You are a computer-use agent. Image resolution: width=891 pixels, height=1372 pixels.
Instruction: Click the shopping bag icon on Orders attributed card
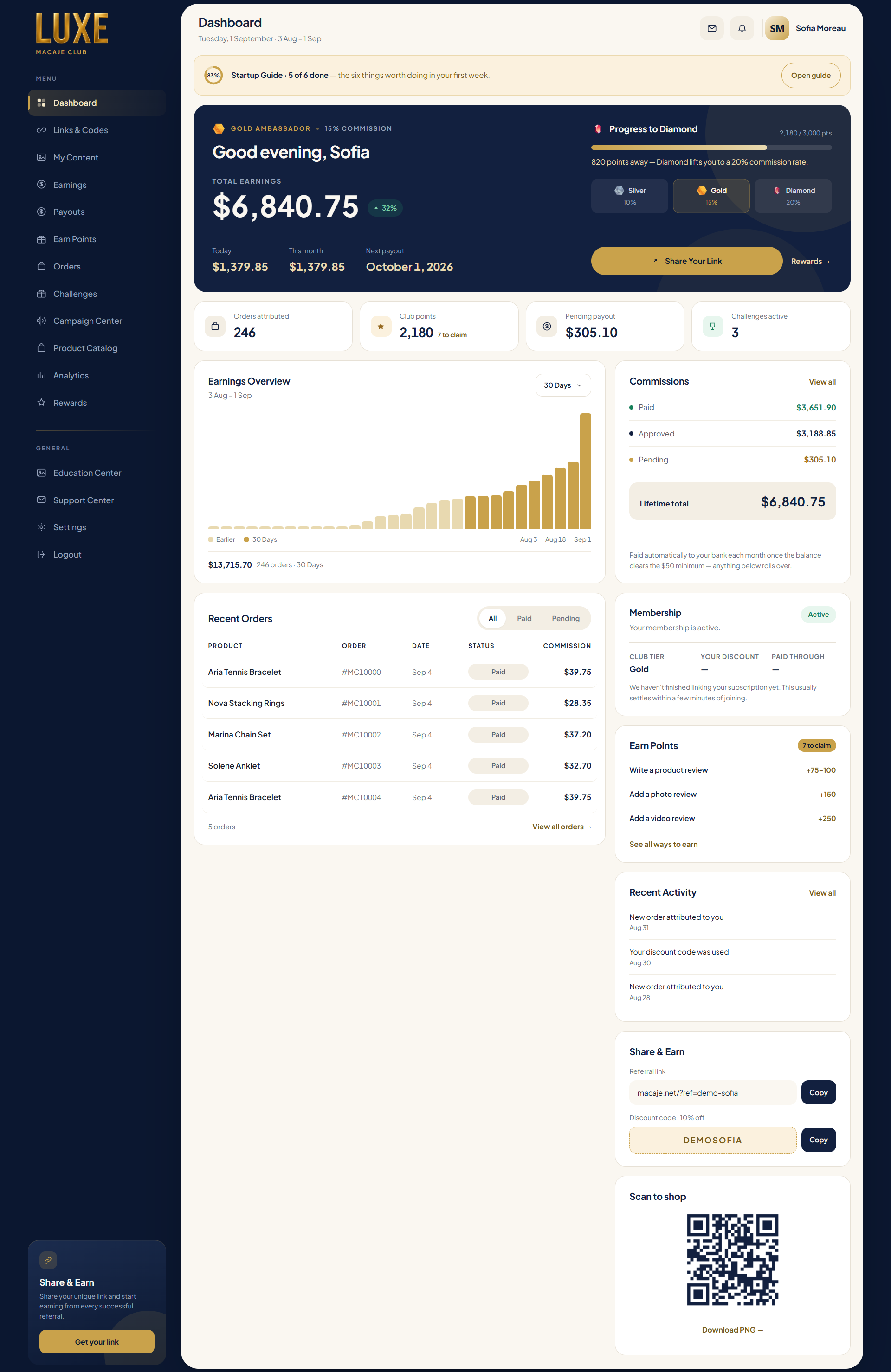215,326
